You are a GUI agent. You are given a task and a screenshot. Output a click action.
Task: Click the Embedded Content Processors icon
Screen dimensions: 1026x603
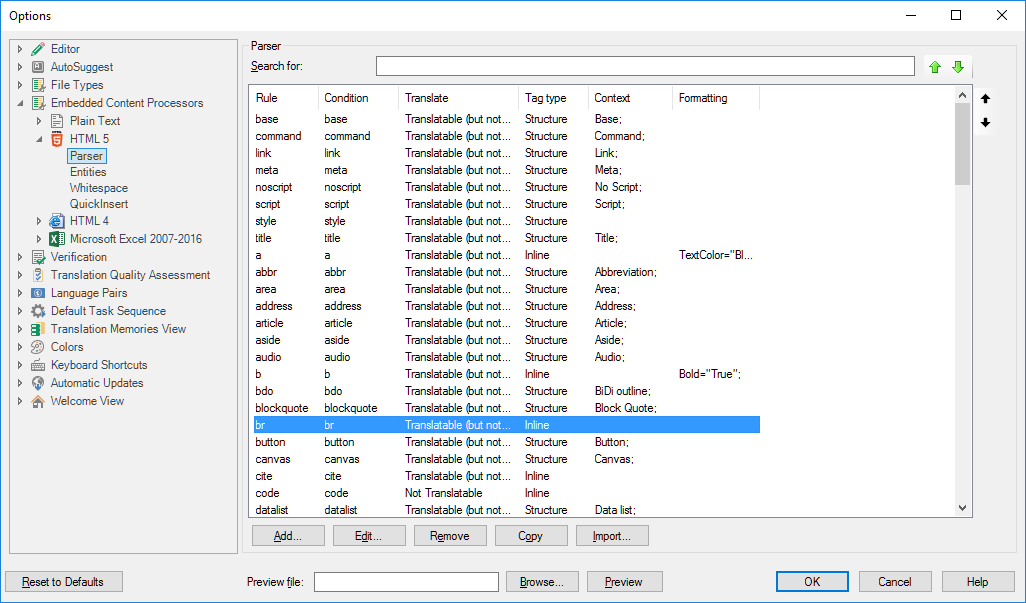[38, 103]
